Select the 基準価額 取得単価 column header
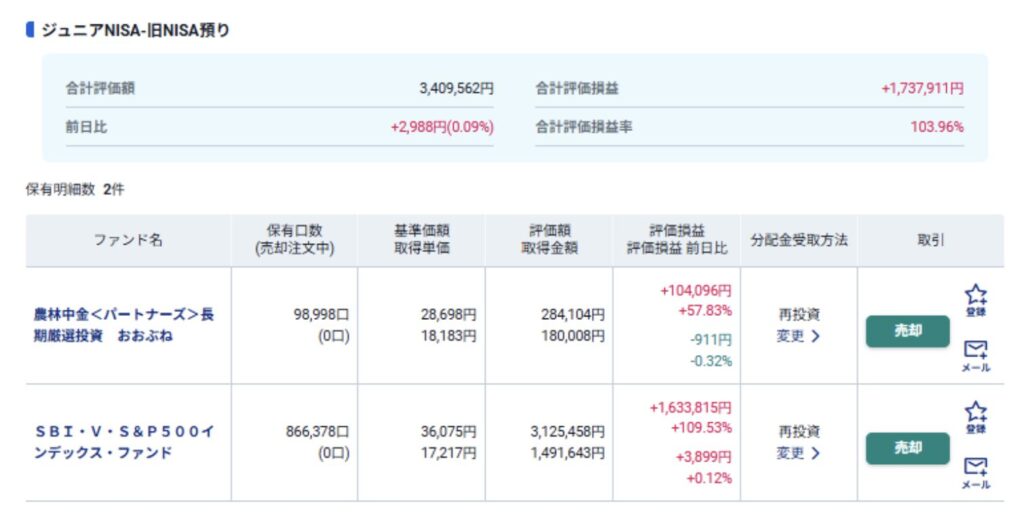 click(x=421, y=240)
